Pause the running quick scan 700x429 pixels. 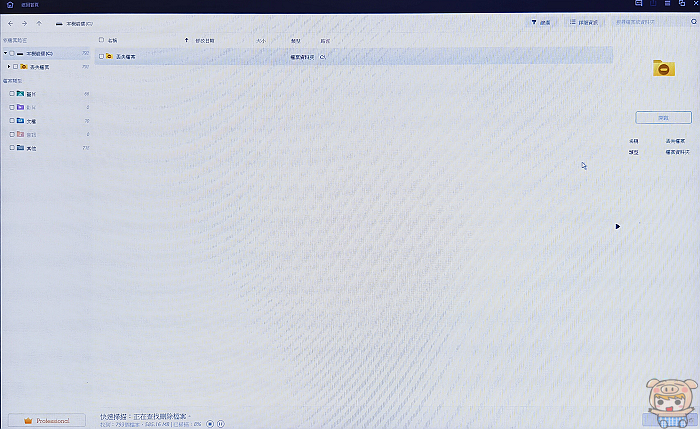220,424
